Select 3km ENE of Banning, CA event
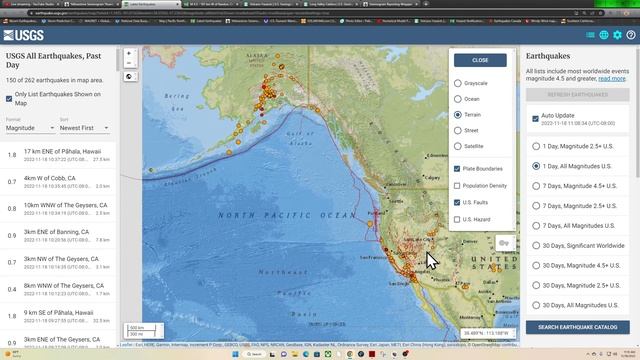 (x=58, y=236)
